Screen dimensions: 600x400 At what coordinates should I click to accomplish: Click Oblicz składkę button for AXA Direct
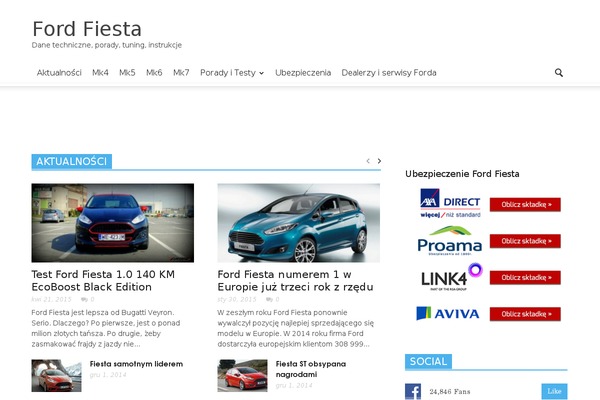click(525, 204)
